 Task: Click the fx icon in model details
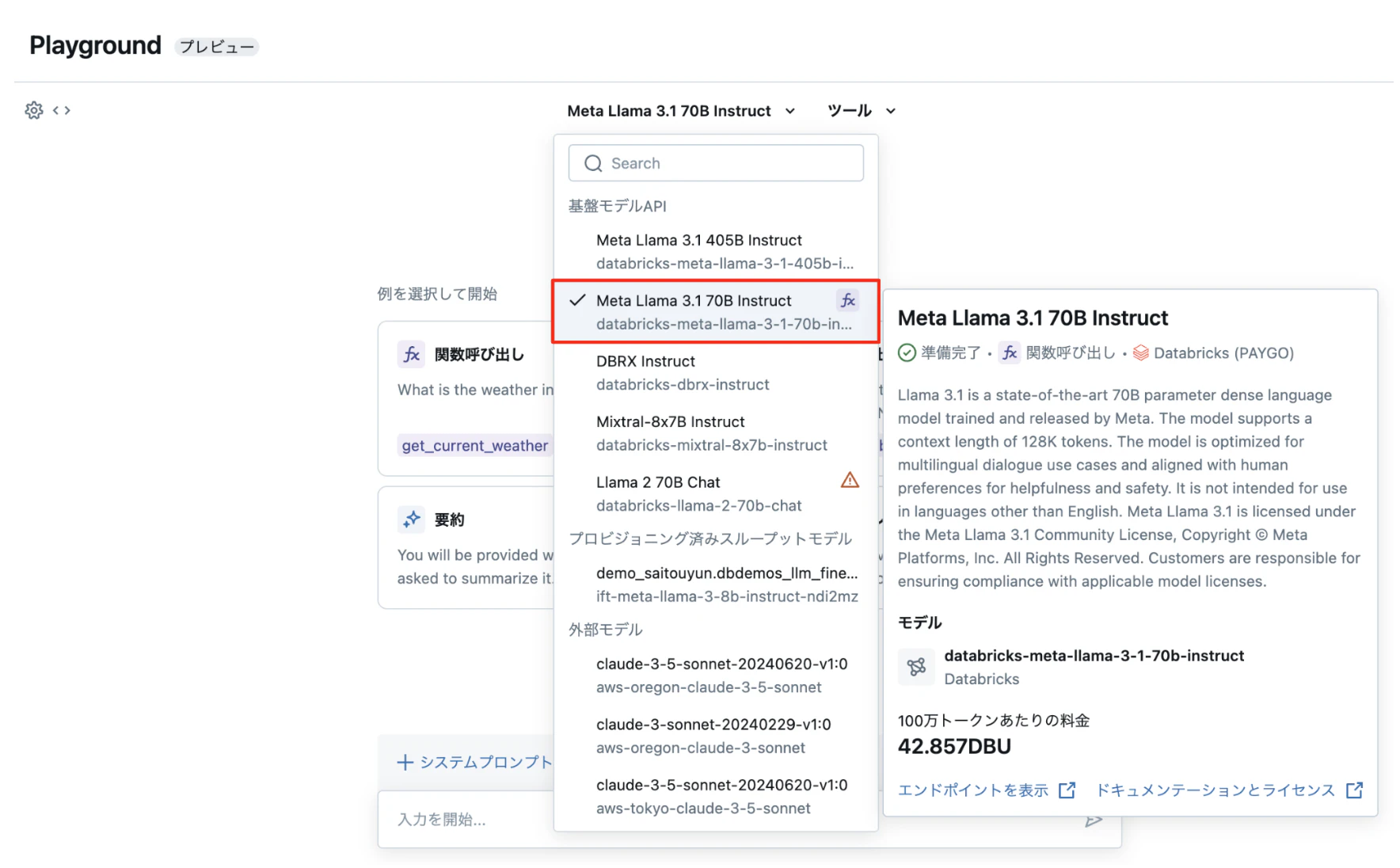[x=1010, y=352]
